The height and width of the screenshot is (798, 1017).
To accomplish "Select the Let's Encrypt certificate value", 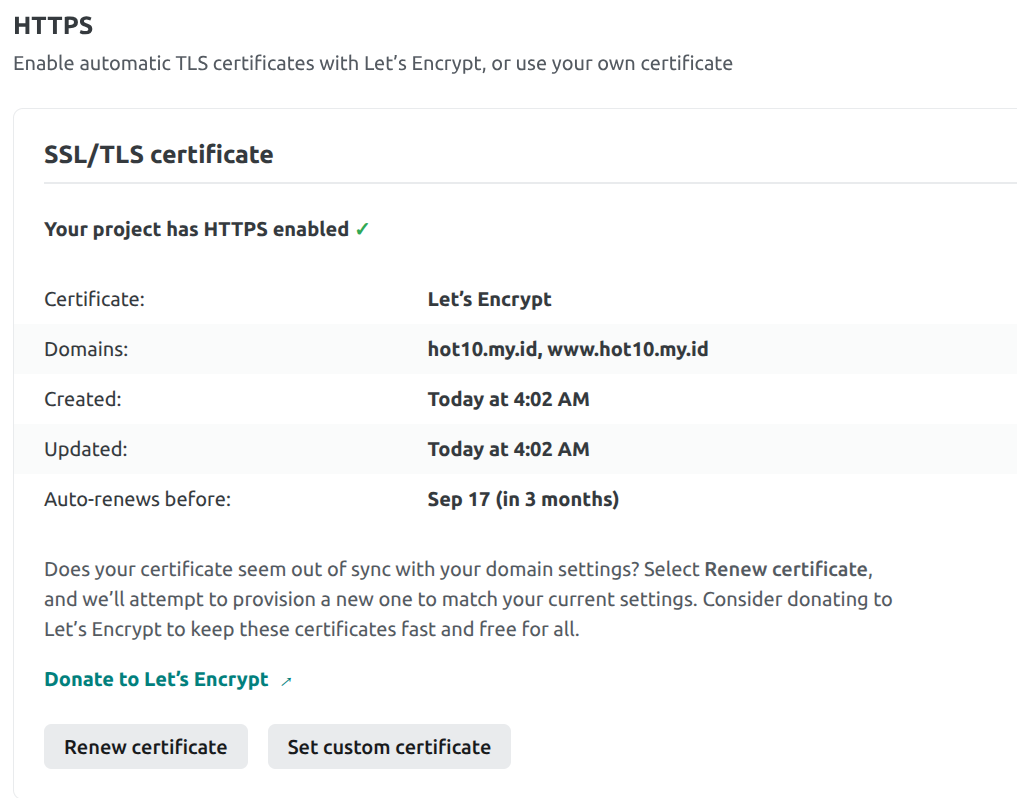I will (x=490, y=299).
